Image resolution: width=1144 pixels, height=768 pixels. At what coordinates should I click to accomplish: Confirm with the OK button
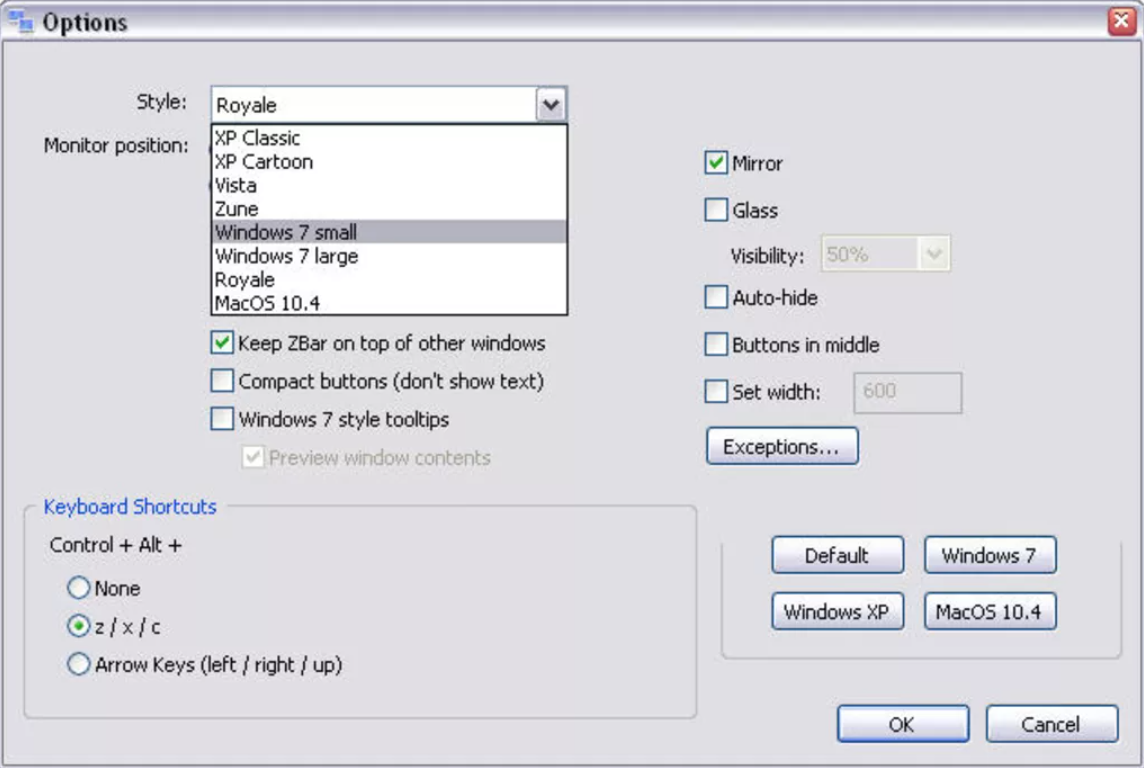click(903, 724)
